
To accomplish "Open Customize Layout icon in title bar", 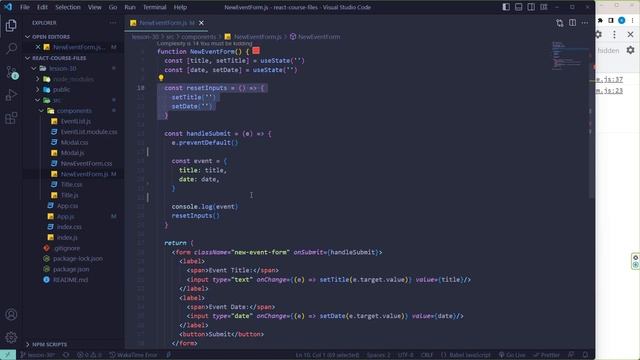I will 544,7.
